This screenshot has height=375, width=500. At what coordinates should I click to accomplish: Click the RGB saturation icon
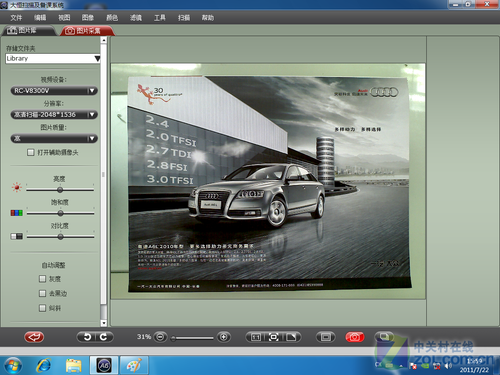(x=17, y=213)
